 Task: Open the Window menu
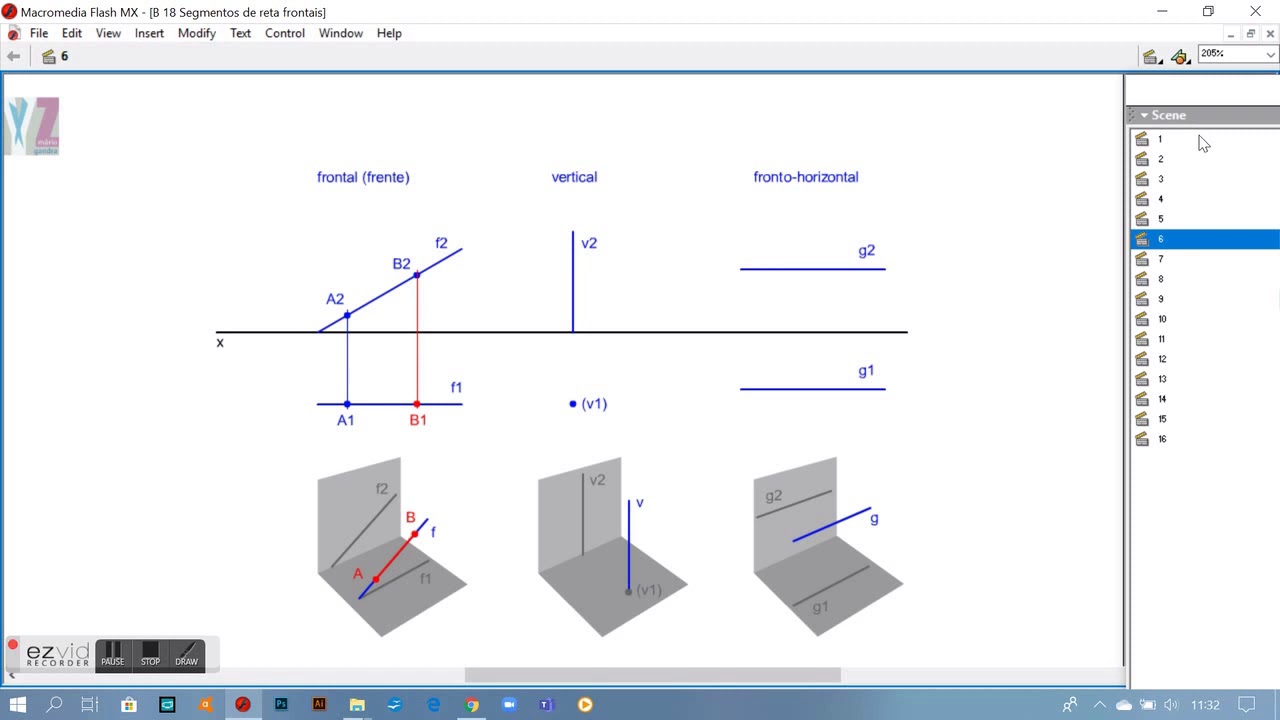point(341,33)
